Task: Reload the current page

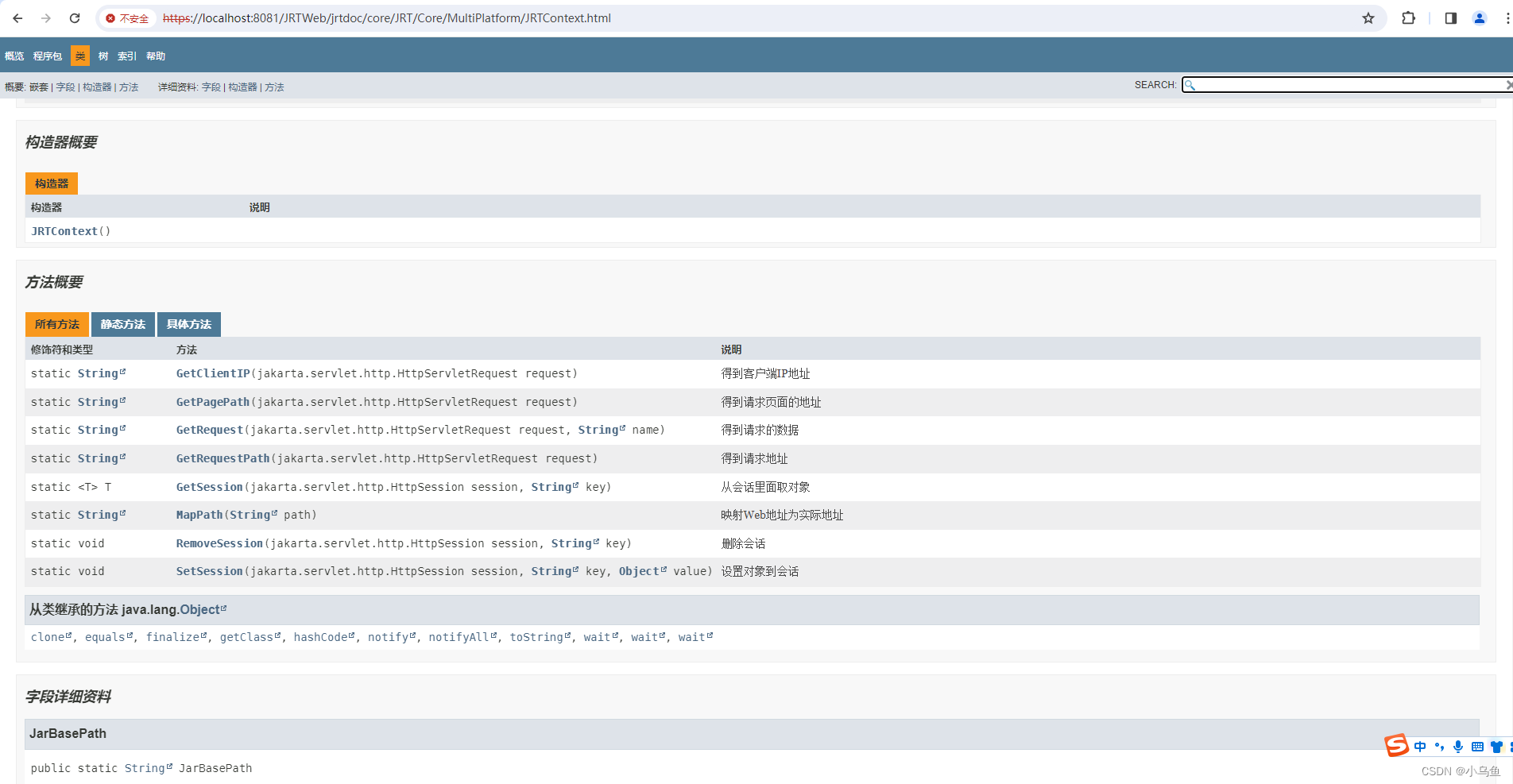Action: pyautogui.click(x=75, y=18)
